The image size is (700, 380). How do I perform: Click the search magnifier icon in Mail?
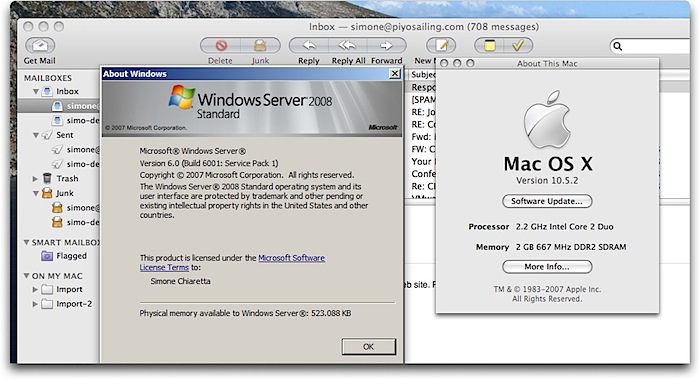(x=618, y=46)
